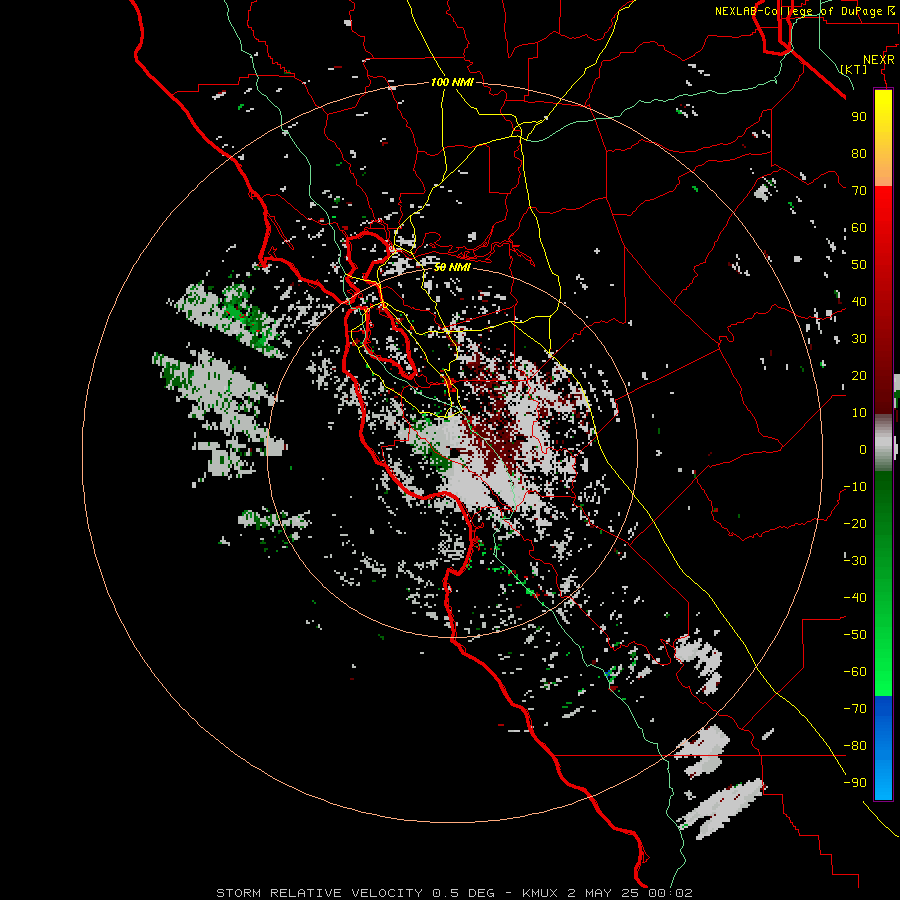
Task: Click the positive 90 scale value
Action: pyautogui.click(x=859, y=117)
